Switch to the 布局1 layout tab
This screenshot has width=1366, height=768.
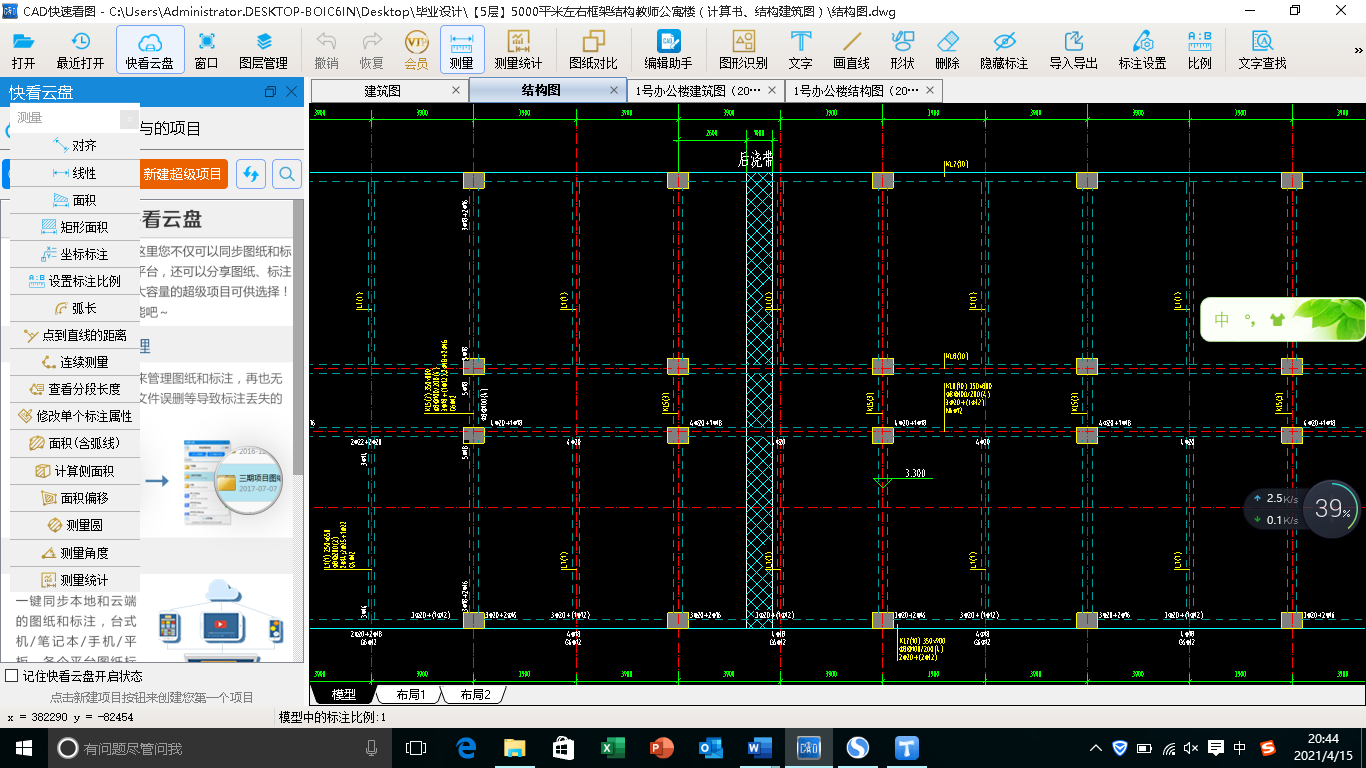[x=410, y=694]
